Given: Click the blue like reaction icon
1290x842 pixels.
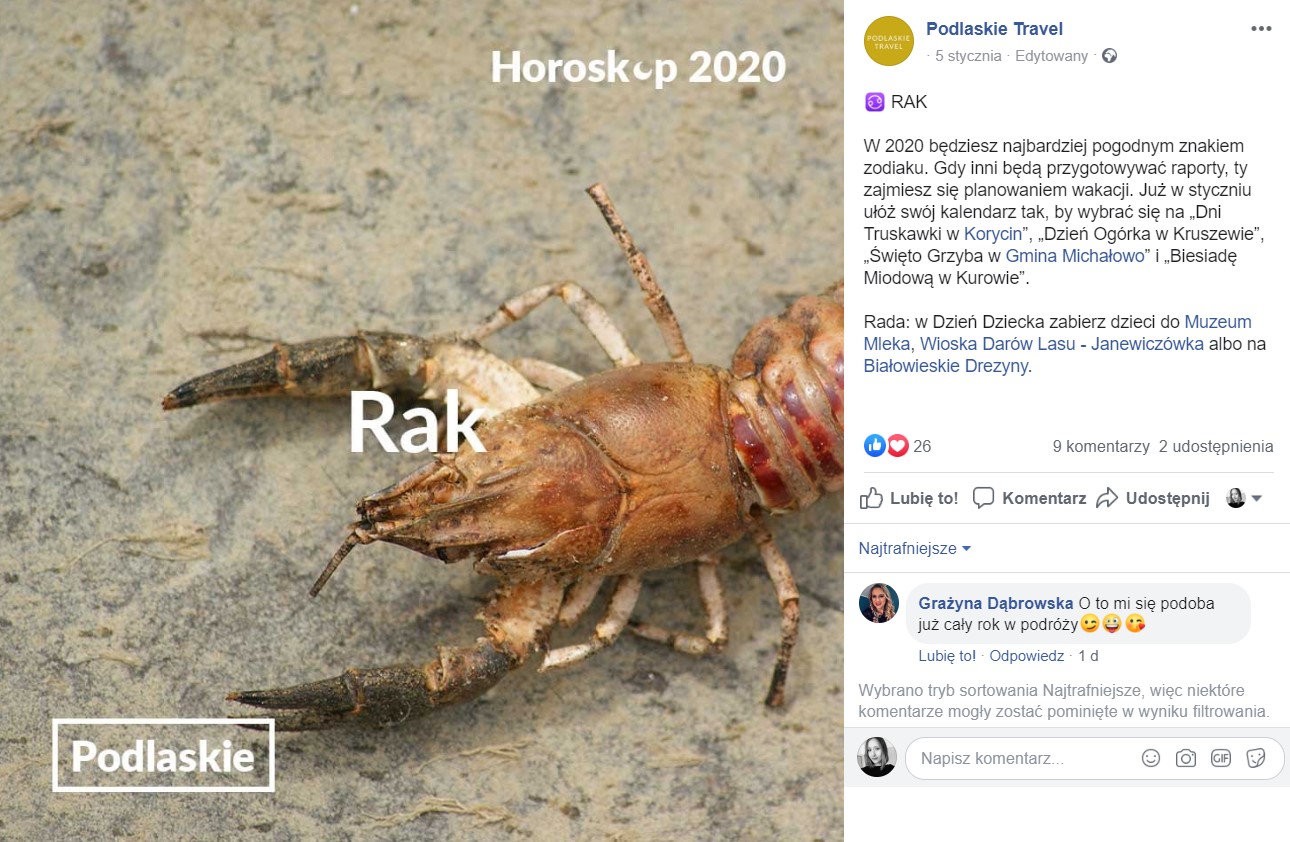Looking at the screenshot, I should pos(875,446).
